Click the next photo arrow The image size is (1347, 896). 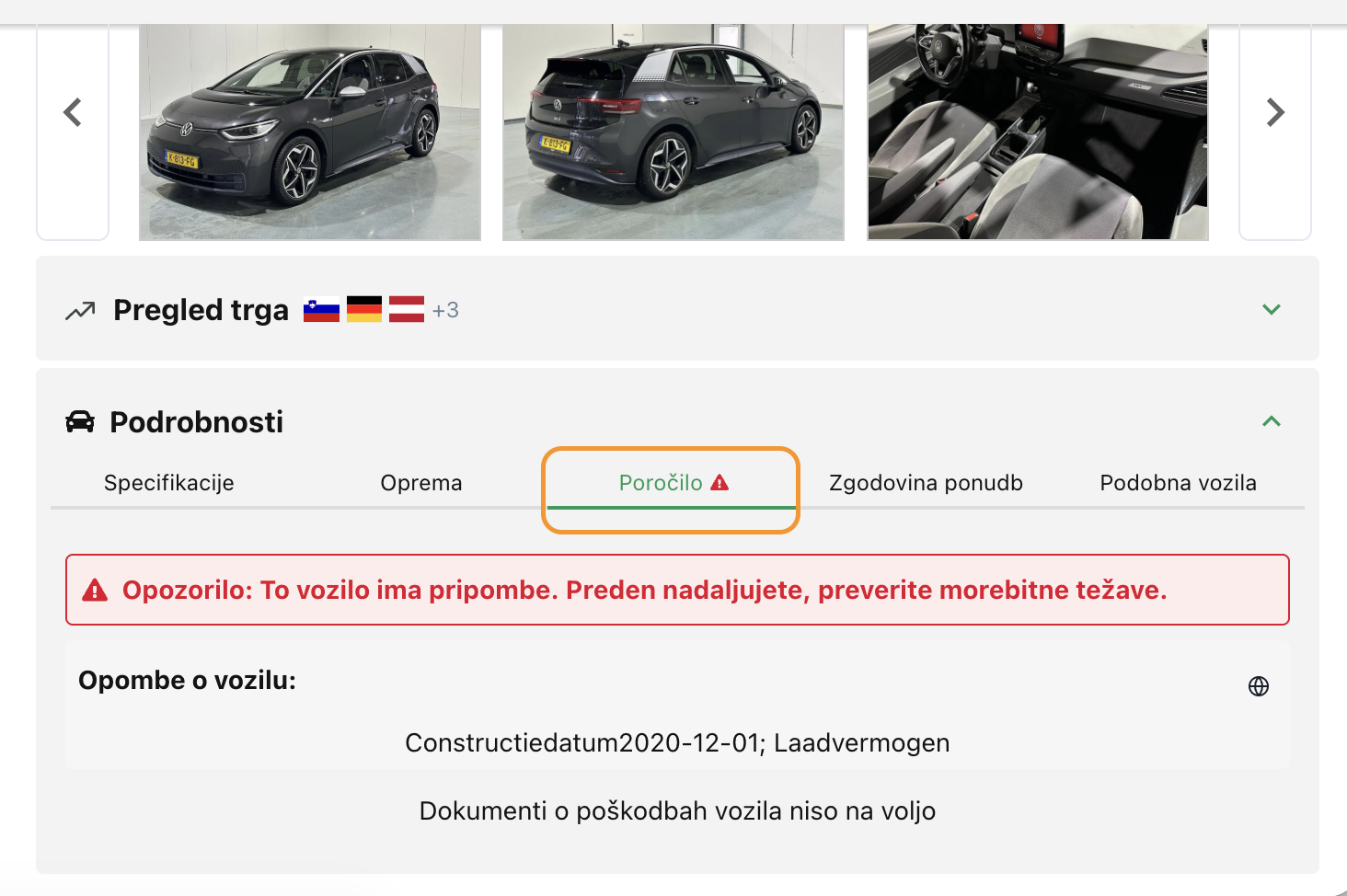tap(1274, 113)
